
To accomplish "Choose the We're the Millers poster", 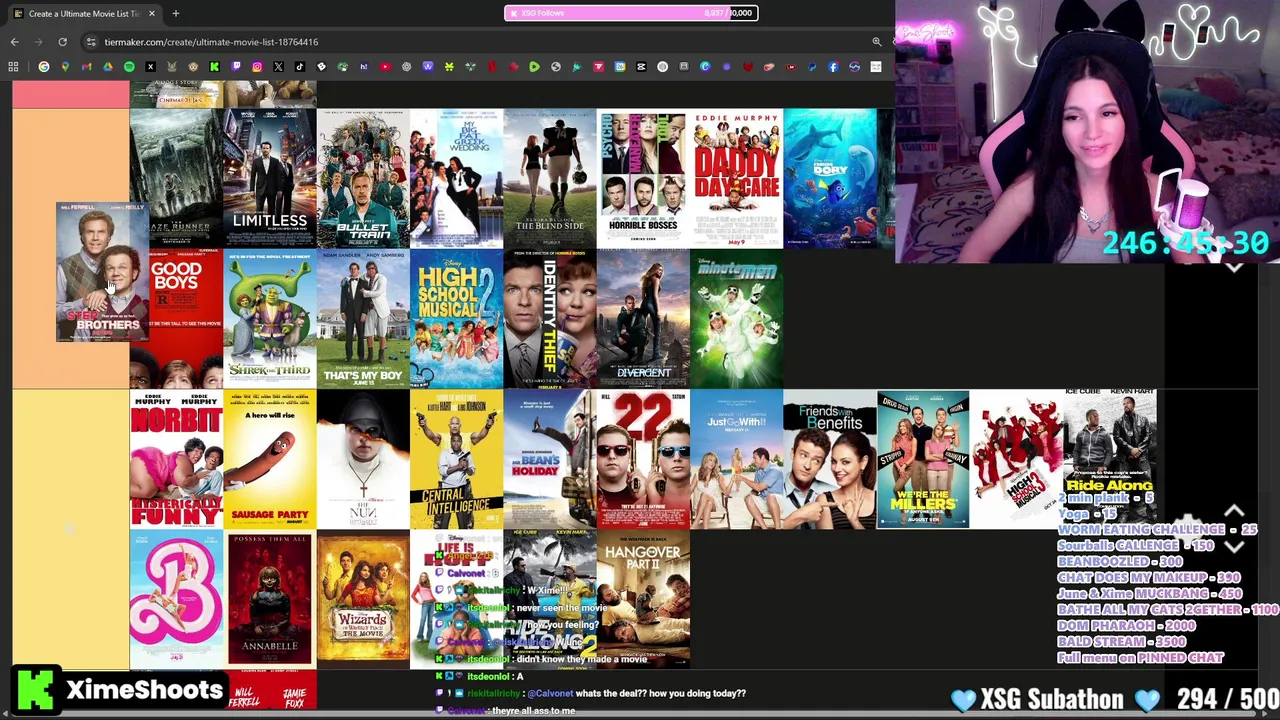I will [x=923, y=459].
